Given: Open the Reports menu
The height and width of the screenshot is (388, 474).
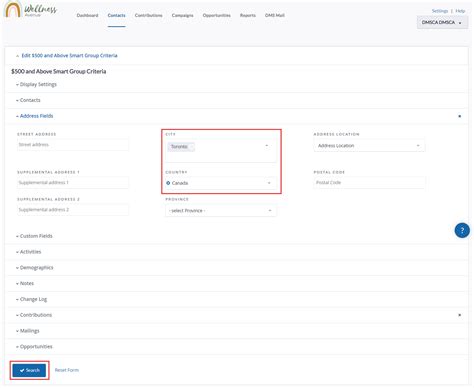Looking at the screenshot, I should [x=248, y=15].
